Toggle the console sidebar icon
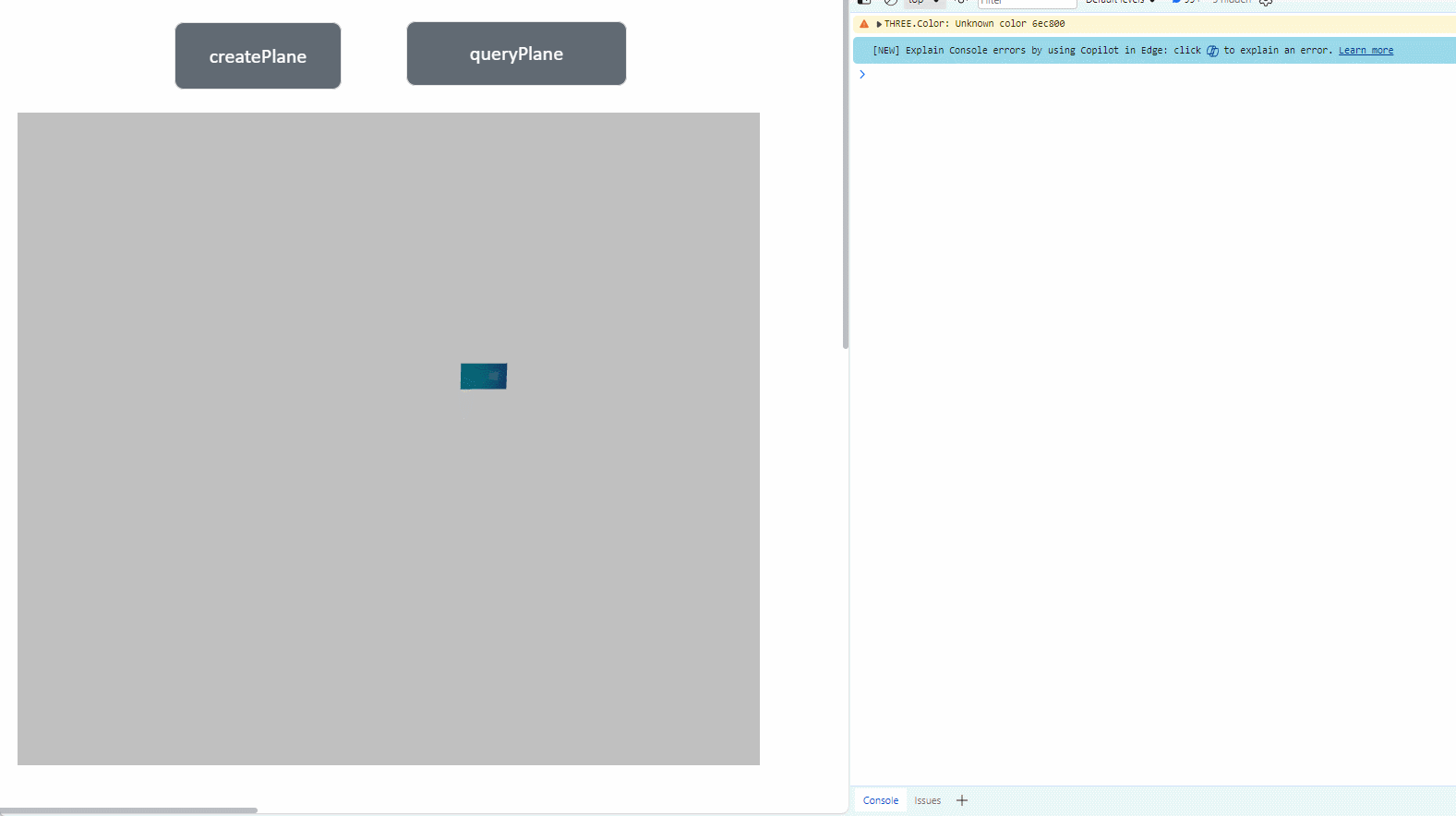 pos(864,3)
